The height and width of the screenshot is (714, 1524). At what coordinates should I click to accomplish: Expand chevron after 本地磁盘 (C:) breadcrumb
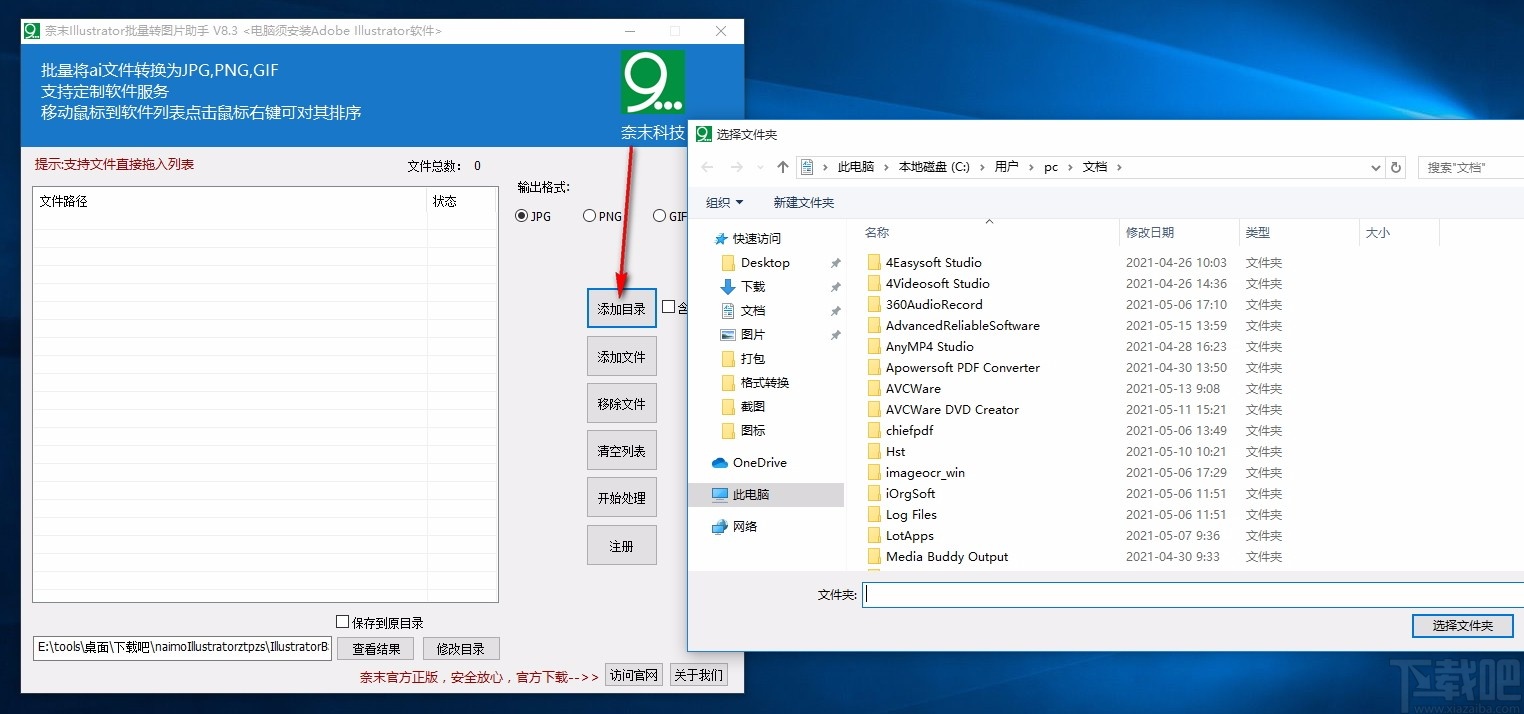click(x=982, y=167)
